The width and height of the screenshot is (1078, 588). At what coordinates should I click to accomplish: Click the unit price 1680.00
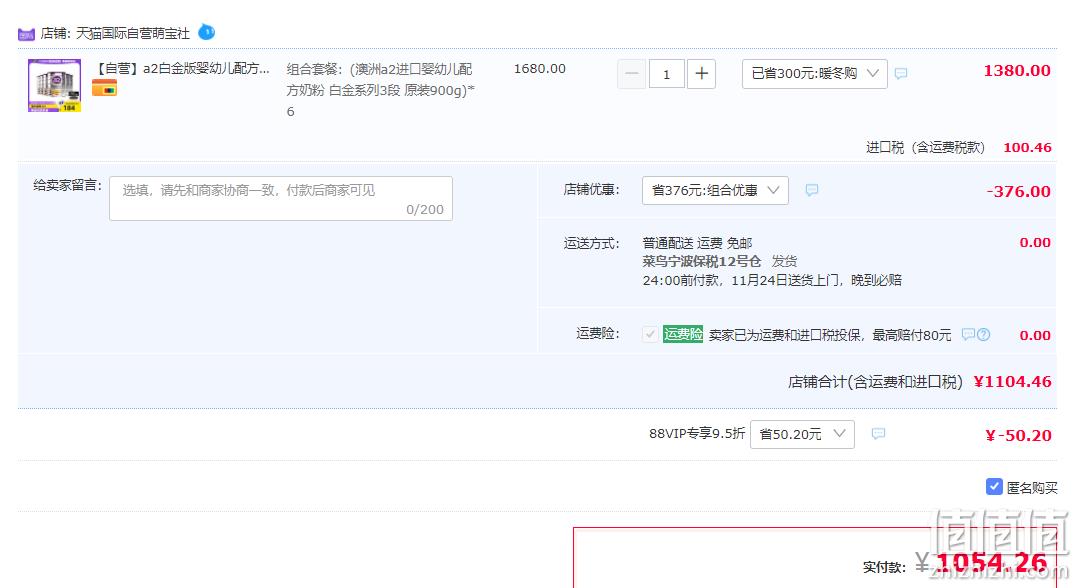[540, 69]
